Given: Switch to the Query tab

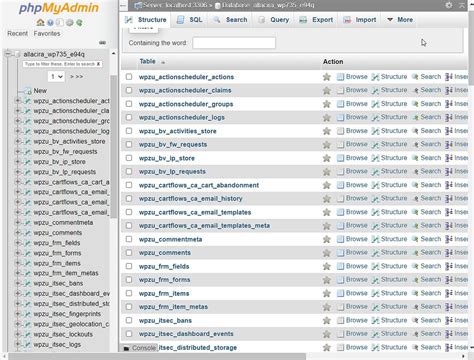Looking at the screenshot, I should tap(274, 20).
